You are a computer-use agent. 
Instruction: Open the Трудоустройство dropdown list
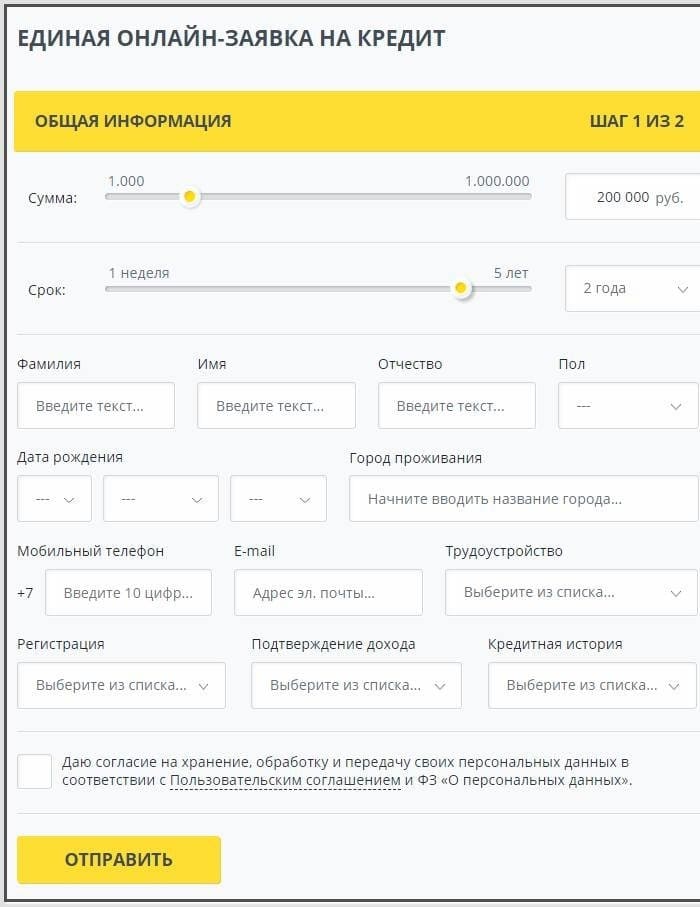pos(570,592)
